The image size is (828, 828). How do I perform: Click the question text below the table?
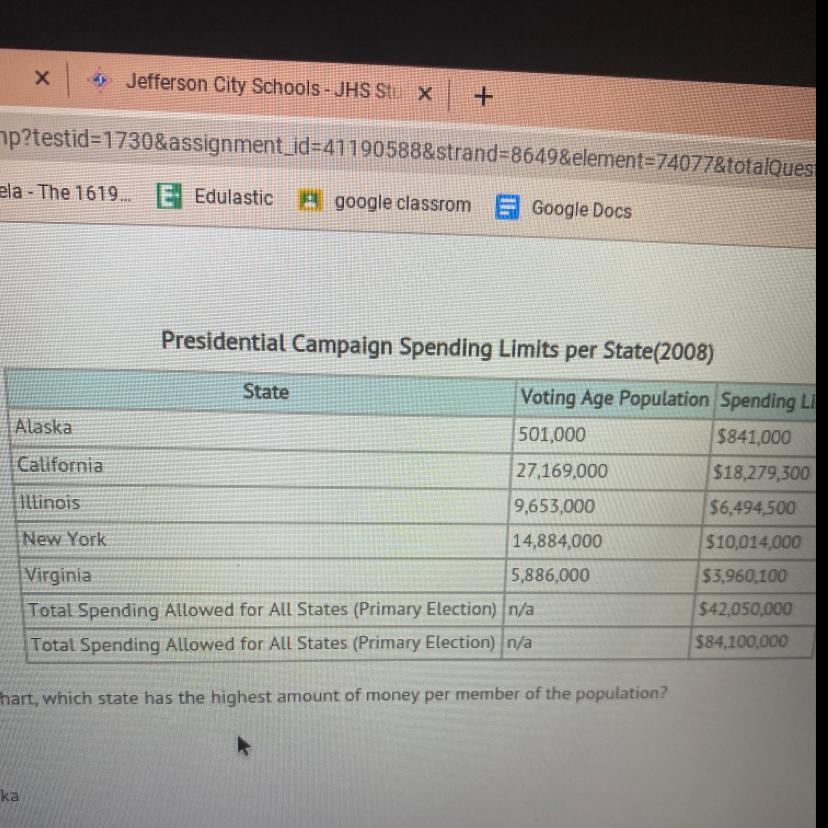(330, 694)
